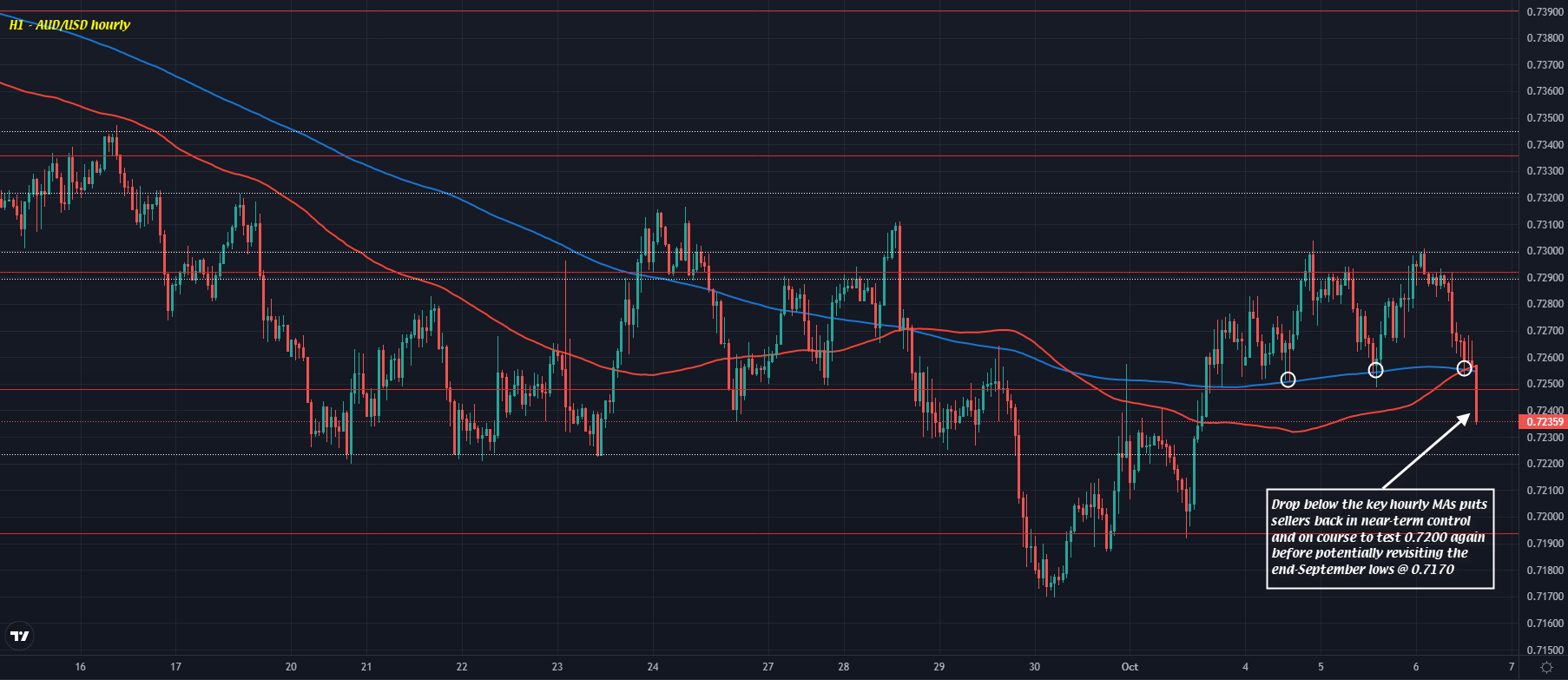
Task: Click date 24 on time axis
Action: point(653,667)
